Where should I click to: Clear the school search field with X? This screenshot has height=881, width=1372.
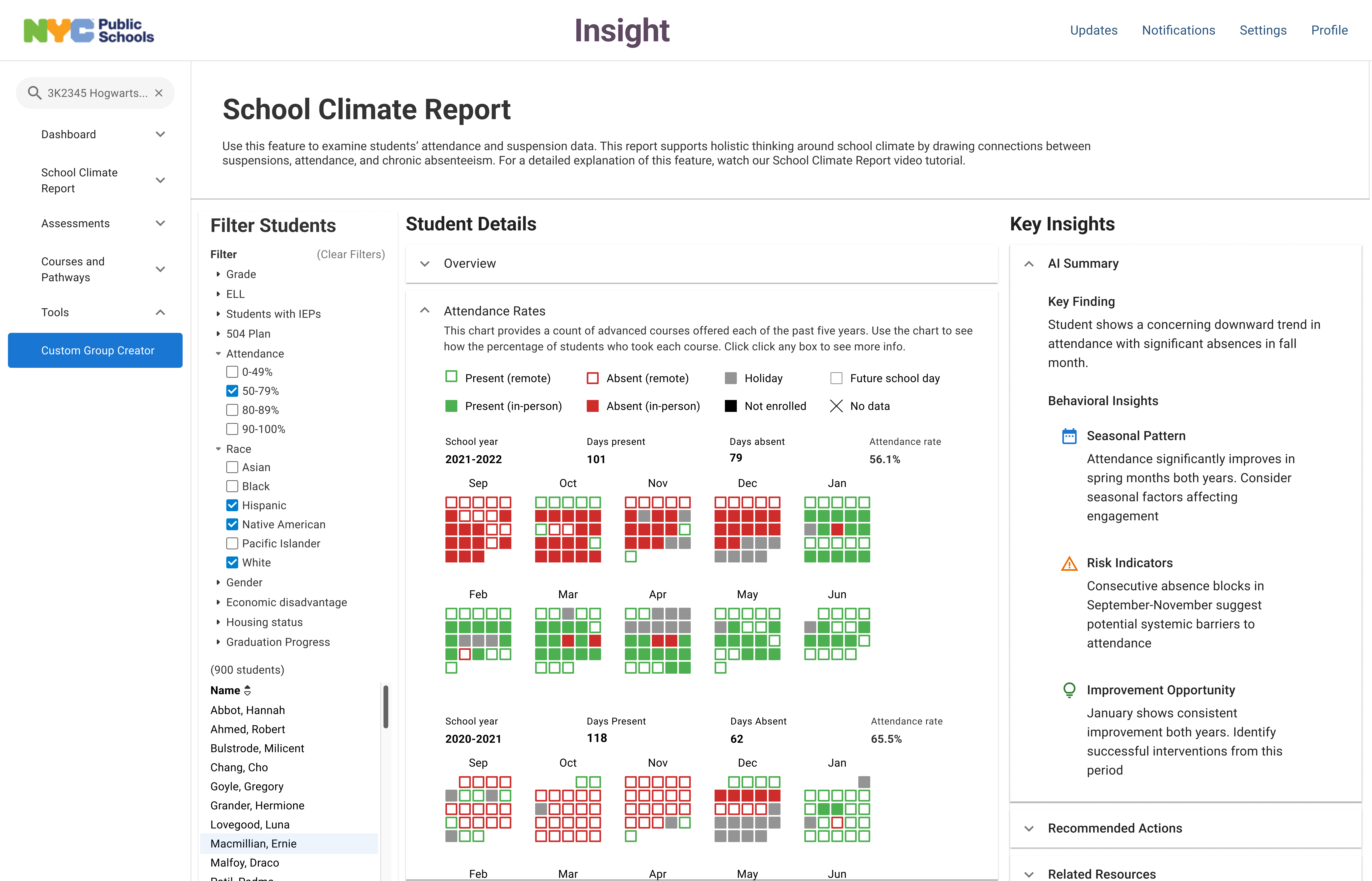coord(159,93)
